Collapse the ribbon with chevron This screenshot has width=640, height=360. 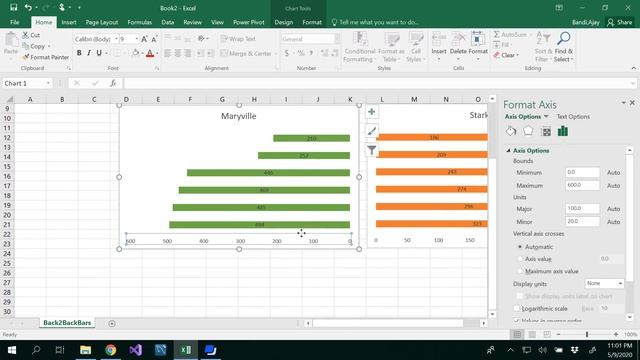coord(633,68)
